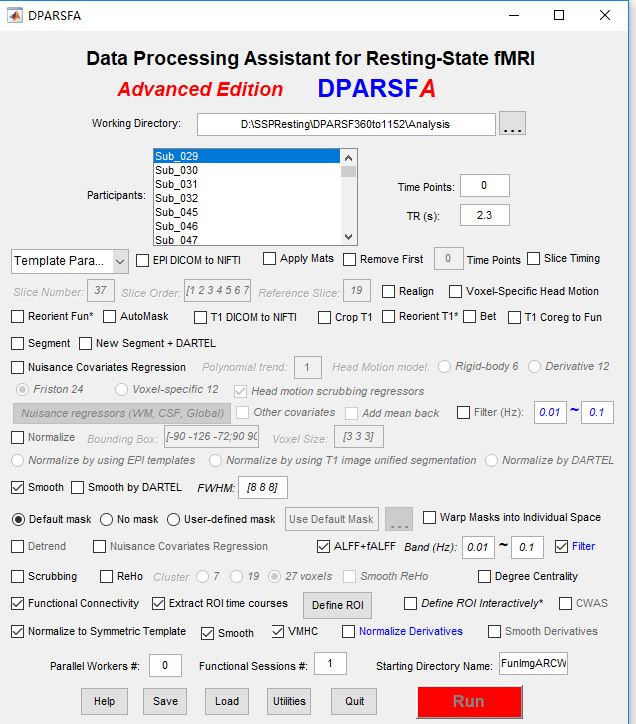Image resolution: width=636 pixels, height=724 pixels.
Task: Check Reorient Fun* option
Action: (18, 316)
